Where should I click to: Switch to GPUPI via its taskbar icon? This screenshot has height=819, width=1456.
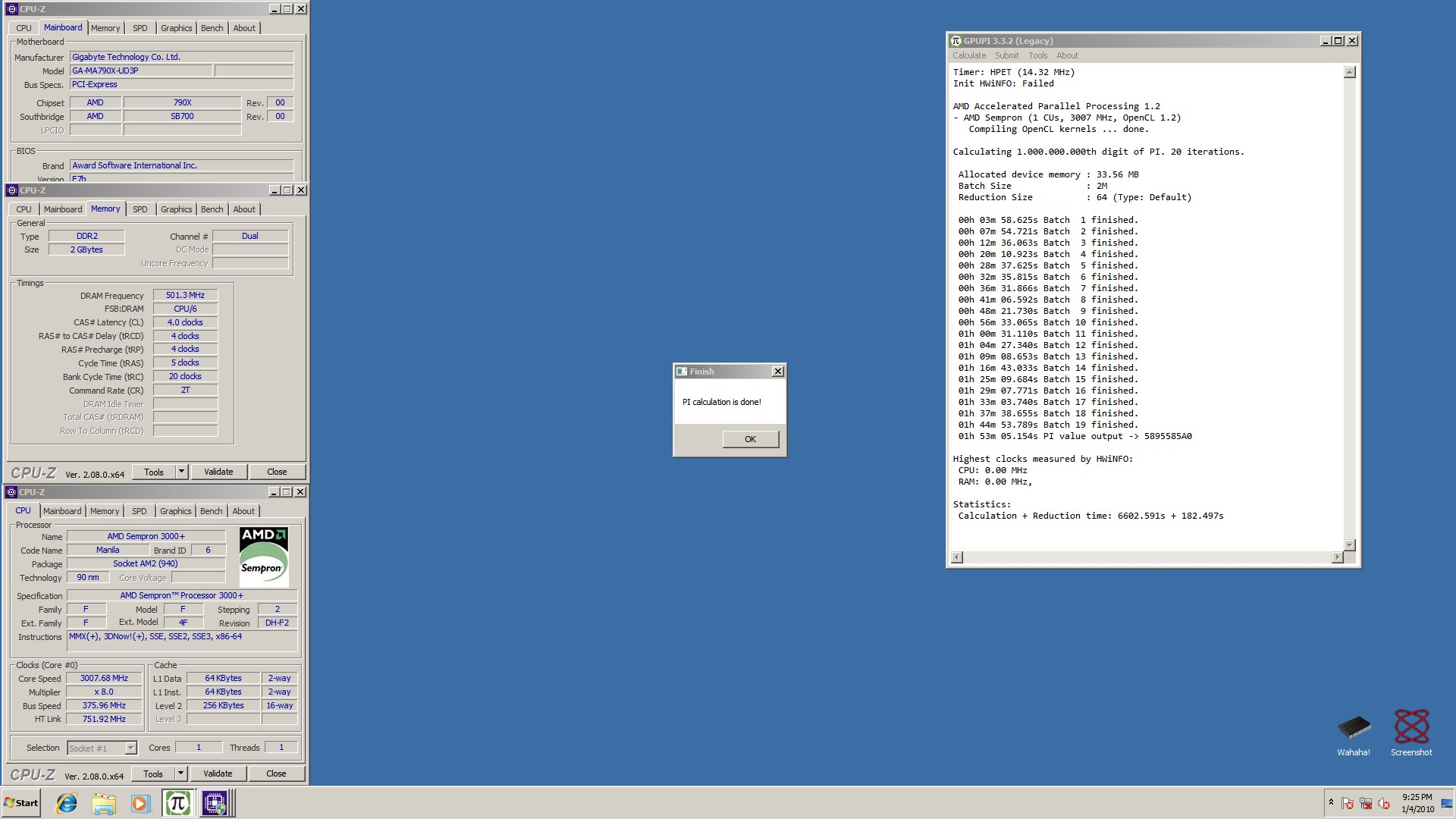coord(177,803)
